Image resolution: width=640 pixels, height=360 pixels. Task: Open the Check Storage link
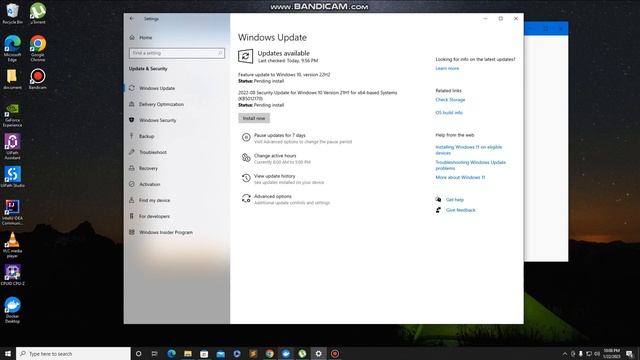[450, 100]
